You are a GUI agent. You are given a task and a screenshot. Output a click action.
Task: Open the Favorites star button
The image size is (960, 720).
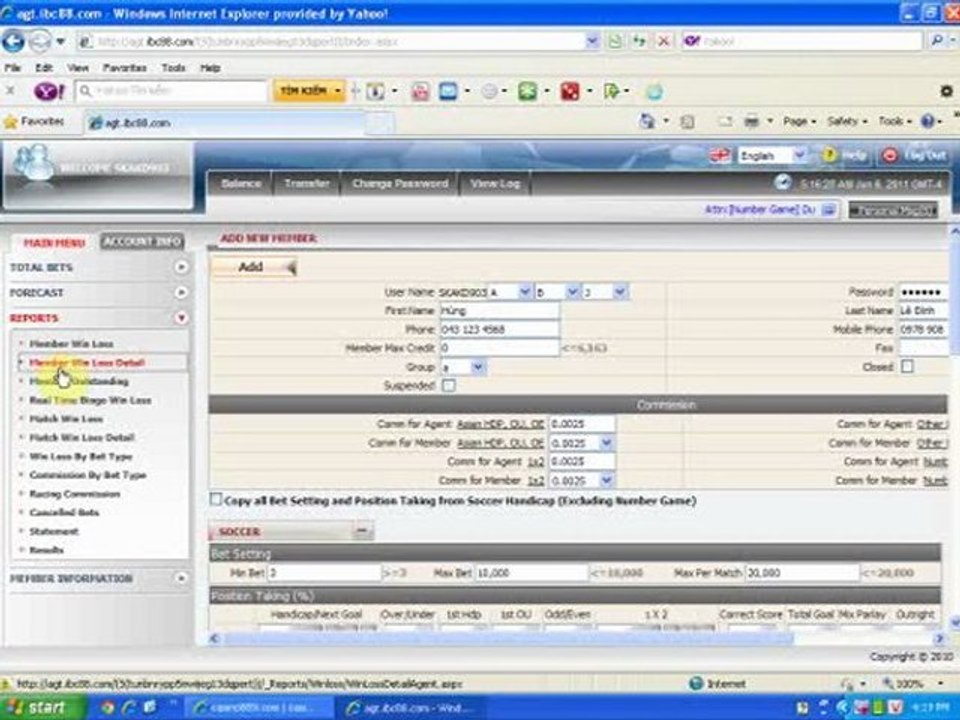(x=34, y=122)
